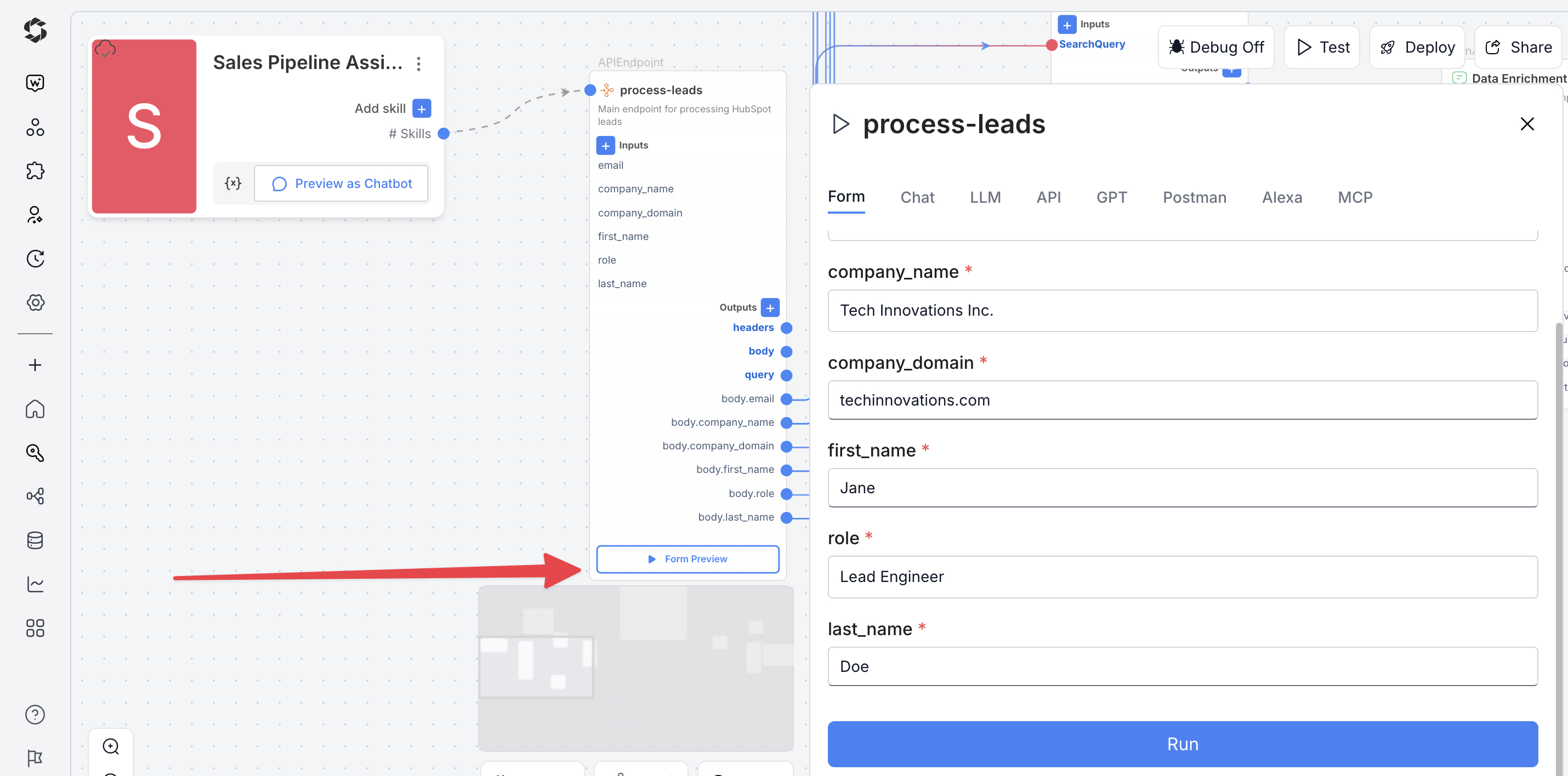Click the home icon in left sidebar
1568x776 pixels.
pyautogui.click(x=35, y=409)
